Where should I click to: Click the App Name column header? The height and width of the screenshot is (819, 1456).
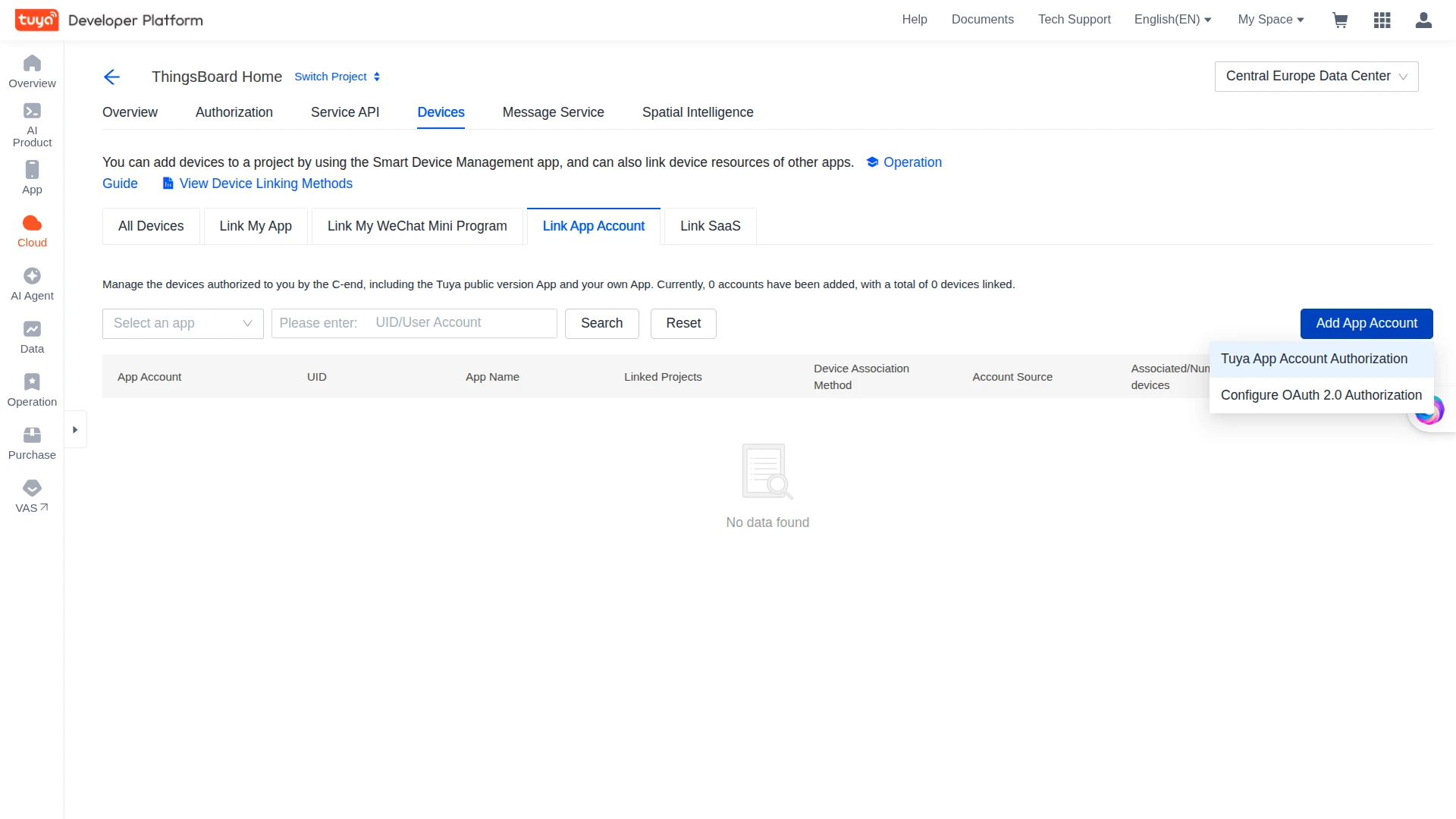point(492,377)
